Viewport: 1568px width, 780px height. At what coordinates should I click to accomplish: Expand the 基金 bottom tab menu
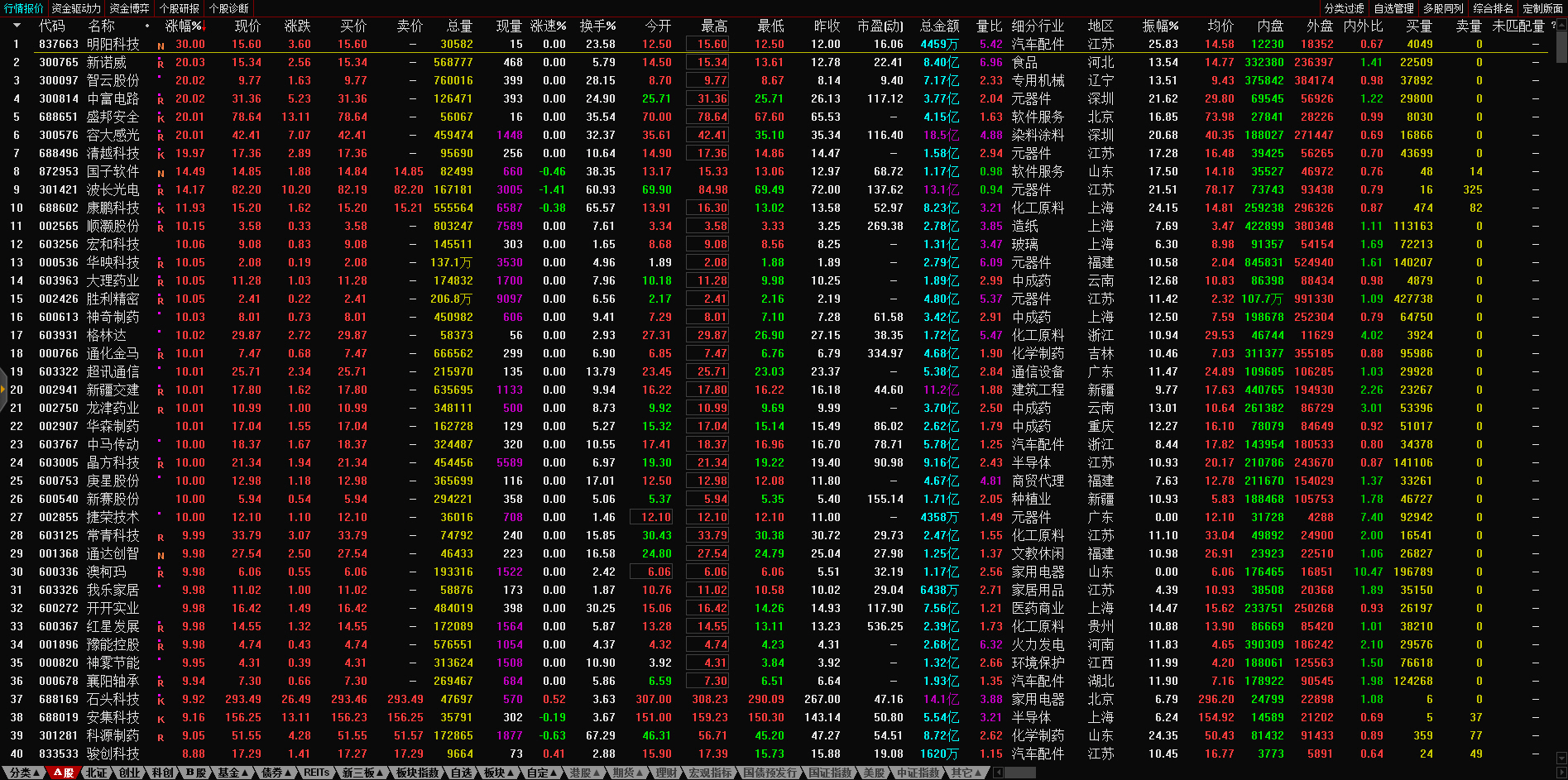[x=233, y=773]
